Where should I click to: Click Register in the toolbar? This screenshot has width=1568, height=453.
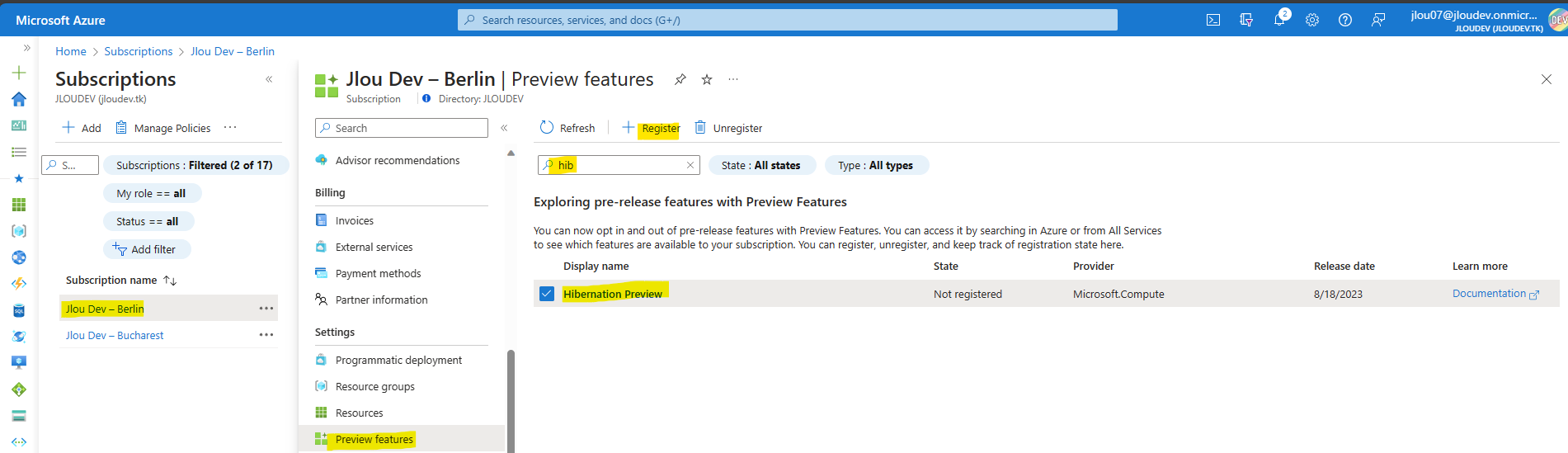[651, 128]
